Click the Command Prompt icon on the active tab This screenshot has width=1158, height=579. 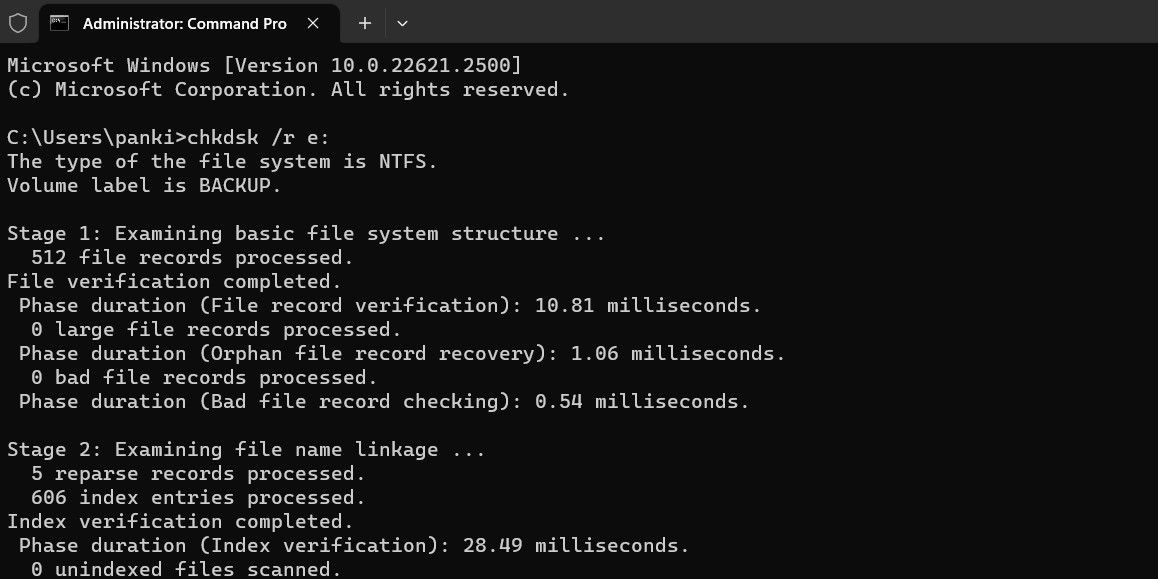pos(59,22)
